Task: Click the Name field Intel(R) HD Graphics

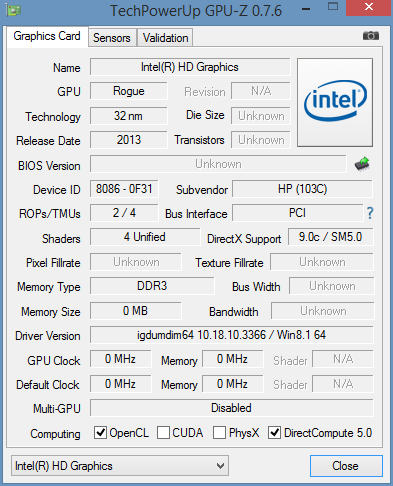Action: click(x=190, y=67)
